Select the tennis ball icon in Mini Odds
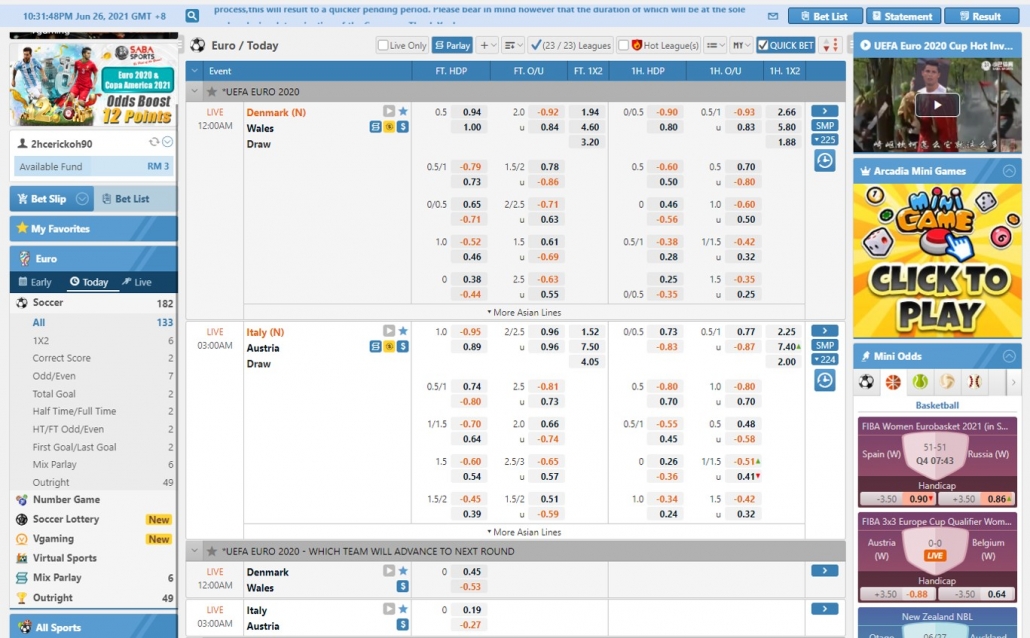The height and width of the screenshot is (638, 1030). coord(920,381)
